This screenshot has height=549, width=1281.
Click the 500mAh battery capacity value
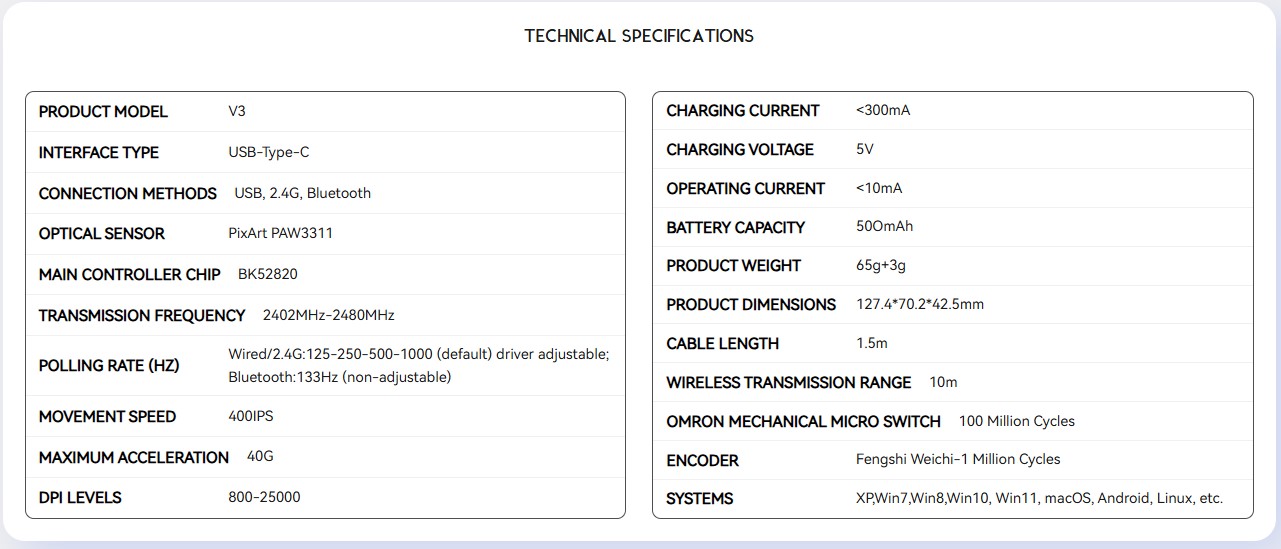pos(885,226)
